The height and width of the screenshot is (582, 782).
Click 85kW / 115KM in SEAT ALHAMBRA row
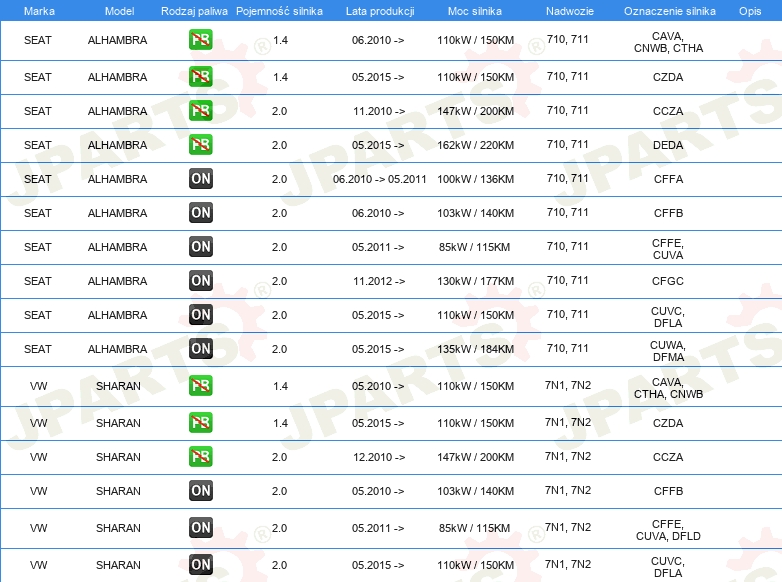474,247
